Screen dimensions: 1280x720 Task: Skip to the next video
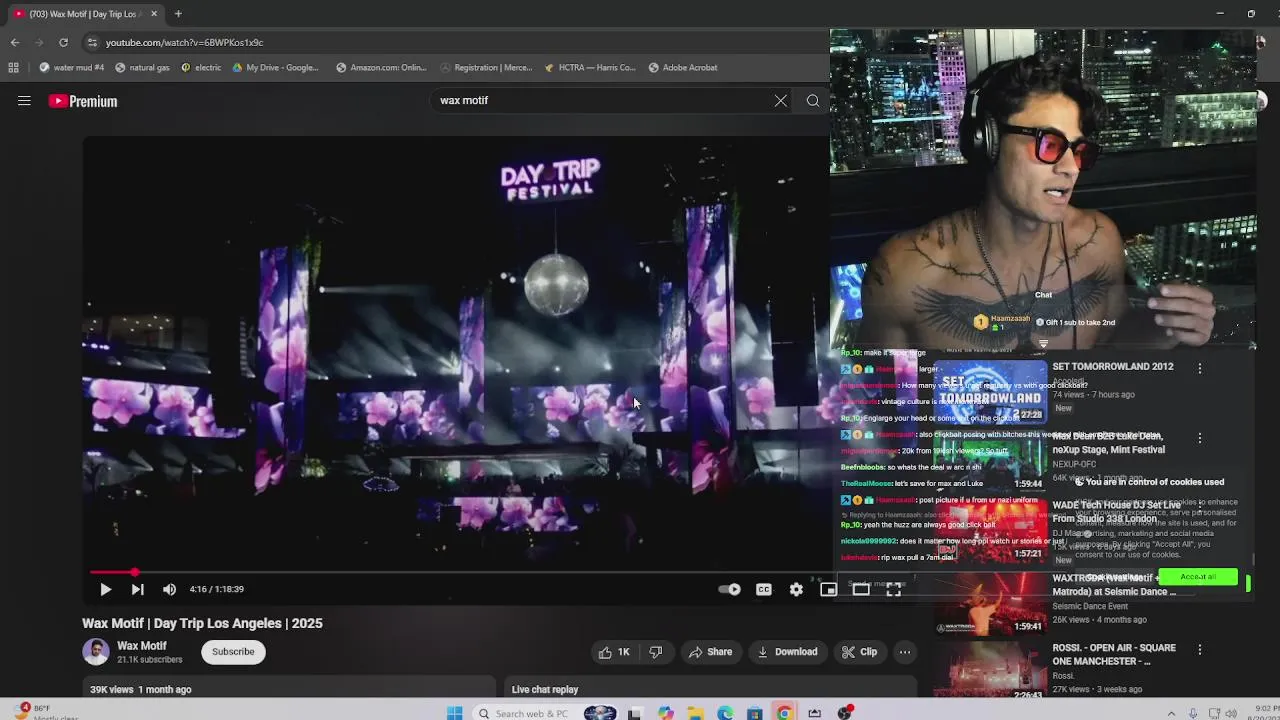tap(137, 589)
